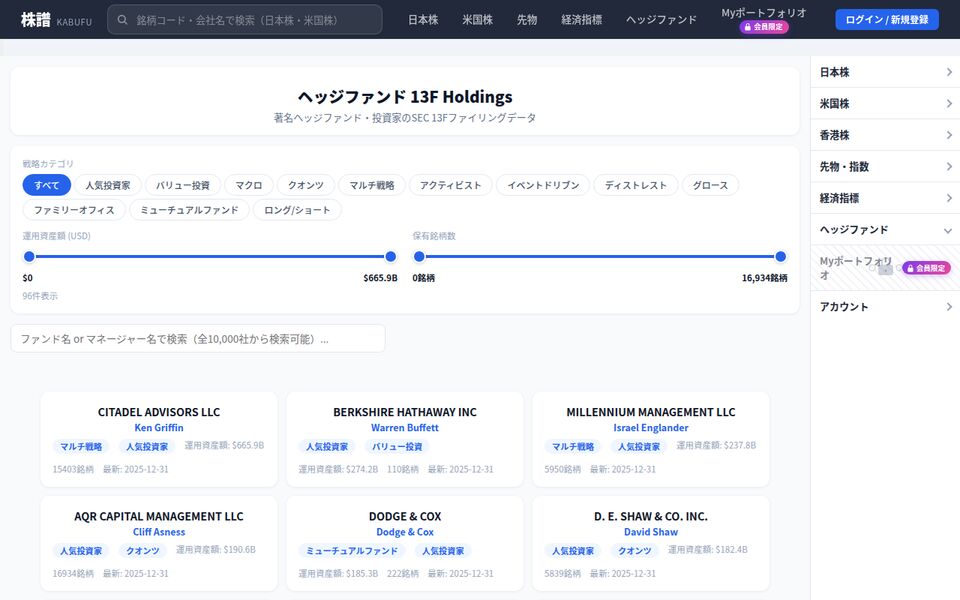Screen dimensions: 960x600
Task: Click 運用資産額 slider minimum handle
Action: (29, 257)
